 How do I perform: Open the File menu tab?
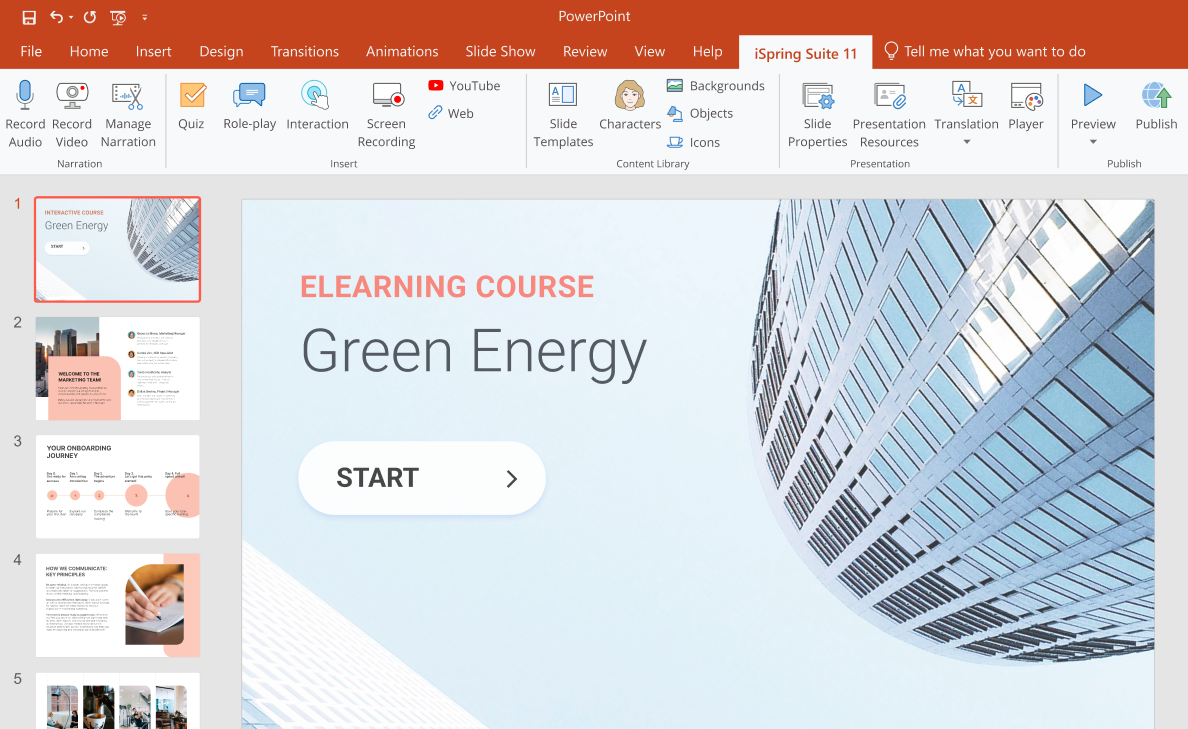(31, 51)
